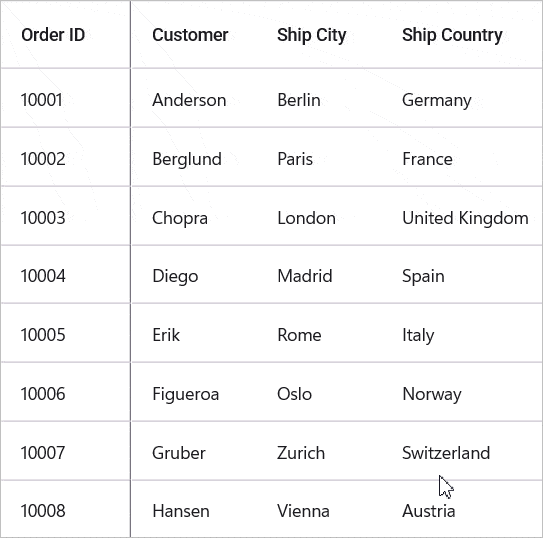Select order ID cell 10001
Image resolution: width=543 pixels, height=538 pixels.
click(65, 98)
